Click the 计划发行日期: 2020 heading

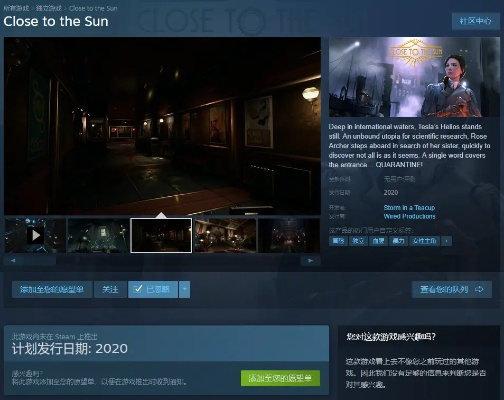coord(70,349)
